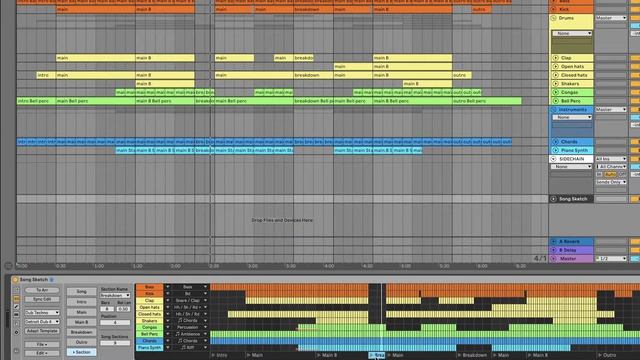Click the Bell Perc label in Song Sketch grid
This screenshot has height=360, width=640.
[149, 334]
